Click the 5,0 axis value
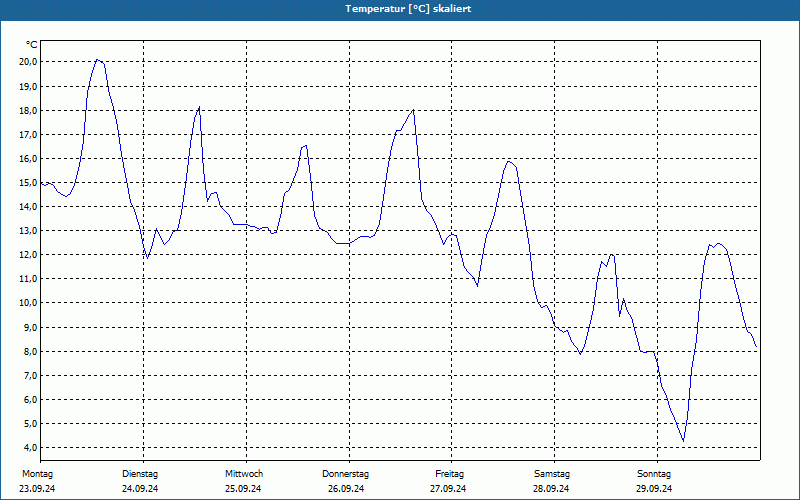The width and height of the screenshot is (800, 500). (x=30, y=423)
